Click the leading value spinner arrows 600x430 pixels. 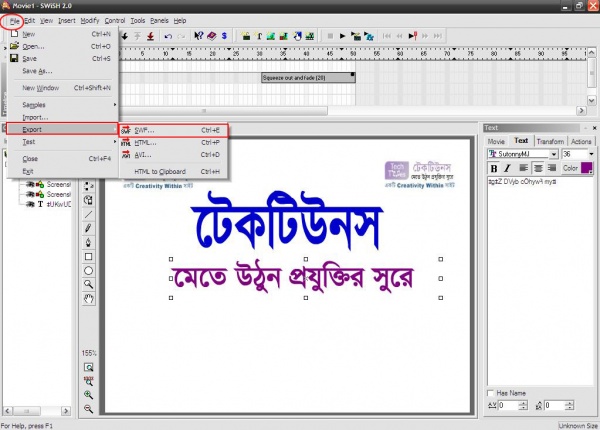point(570,405)
